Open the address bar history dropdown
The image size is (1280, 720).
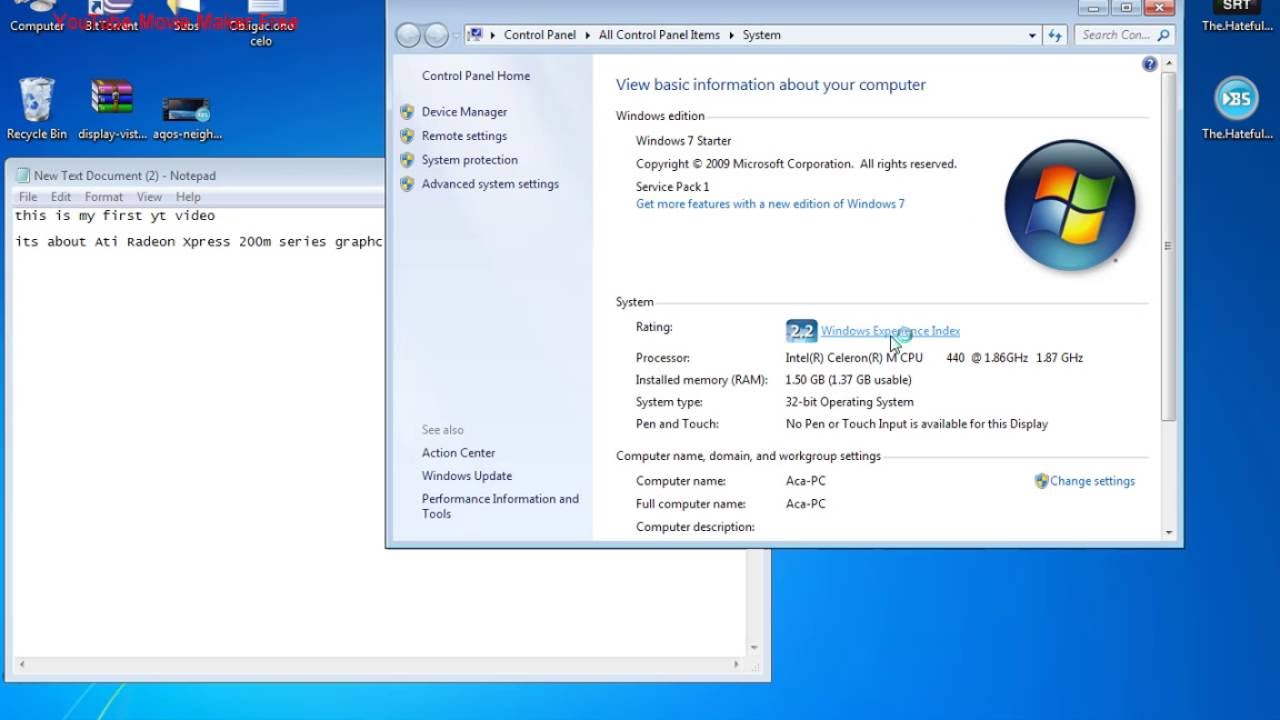tap(1032, 35)
